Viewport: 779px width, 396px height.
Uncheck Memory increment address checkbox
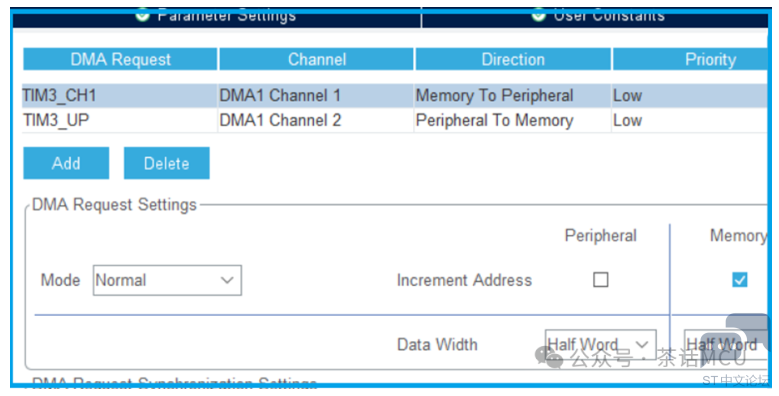click(740, 280)
